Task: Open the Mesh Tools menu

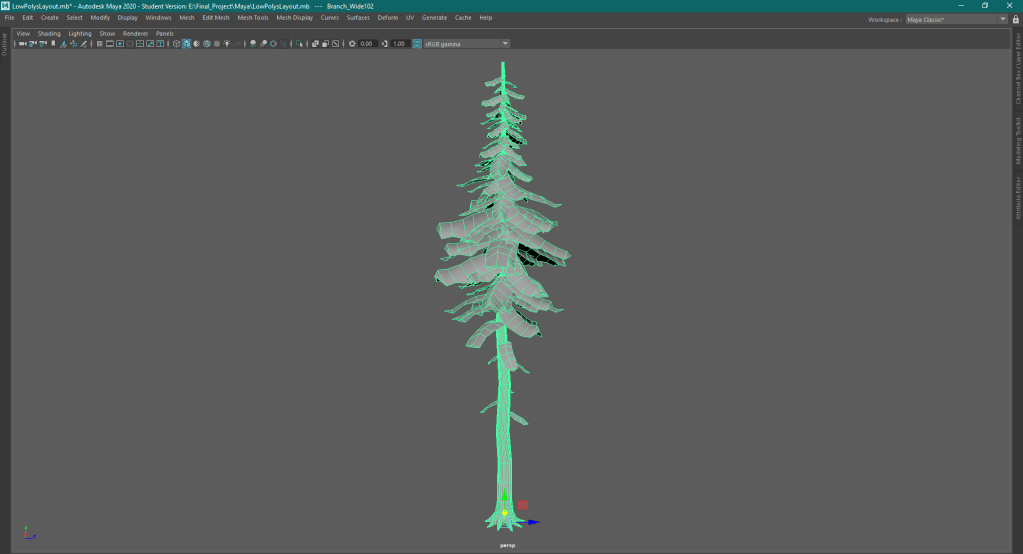Action: point(252,18)
